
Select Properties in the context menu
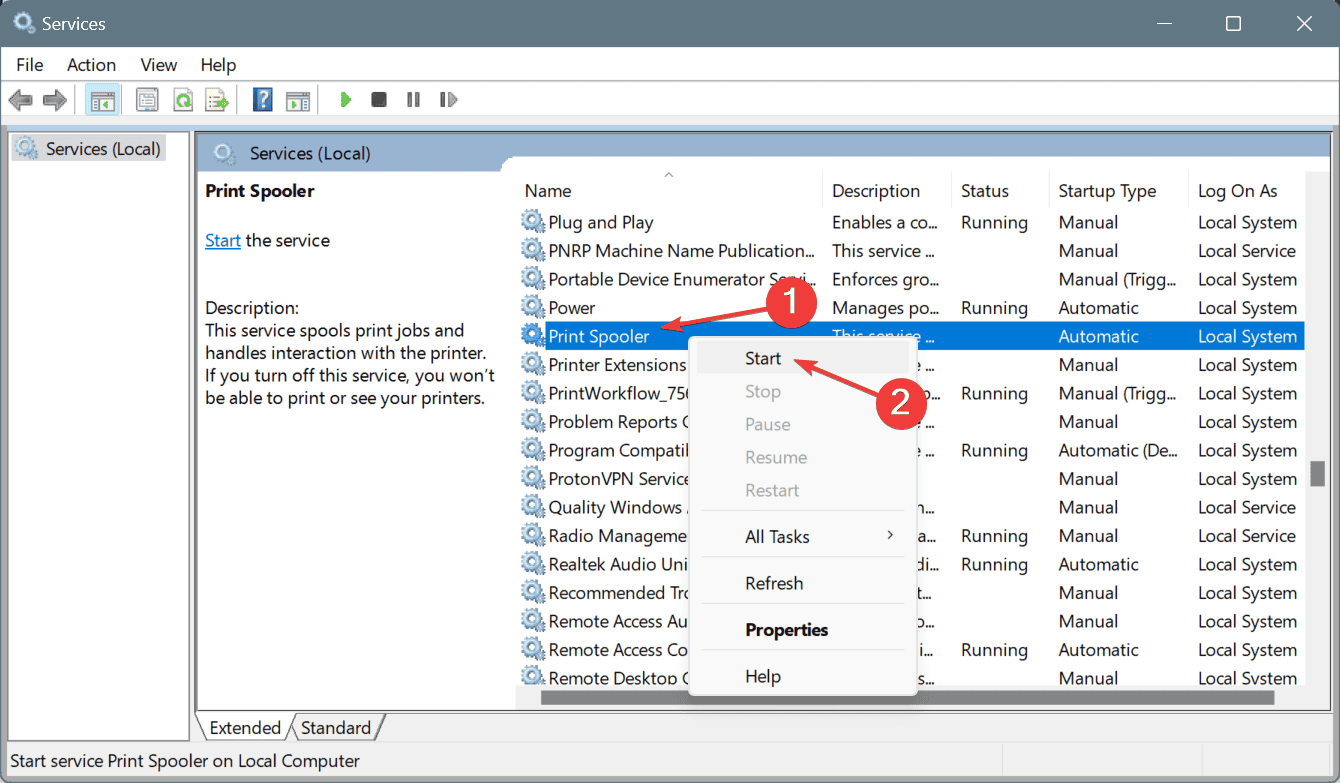point(787,630)
